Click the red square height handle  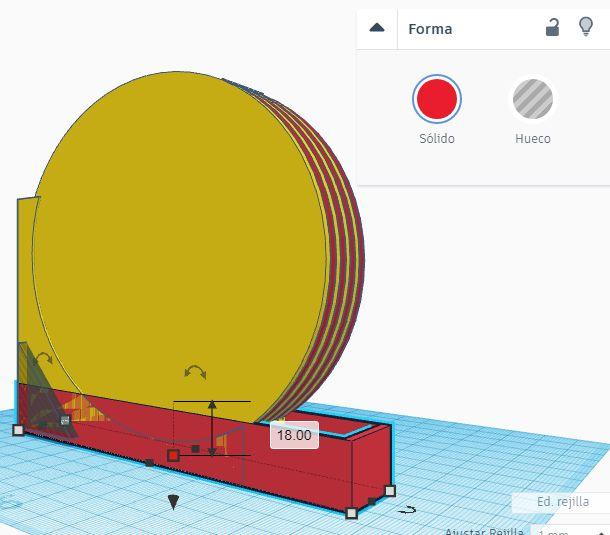click(x=173, y=455)
